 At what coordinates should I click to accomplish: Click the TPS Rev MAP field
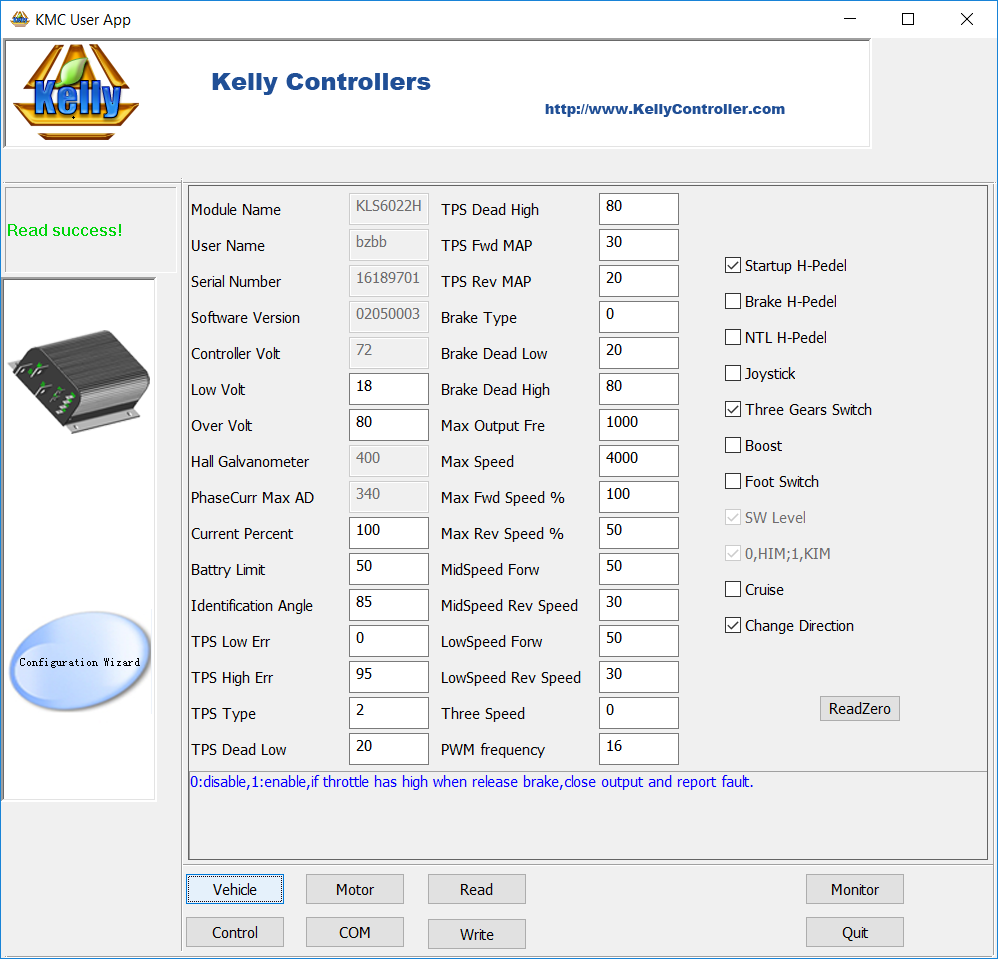(639, 281)
